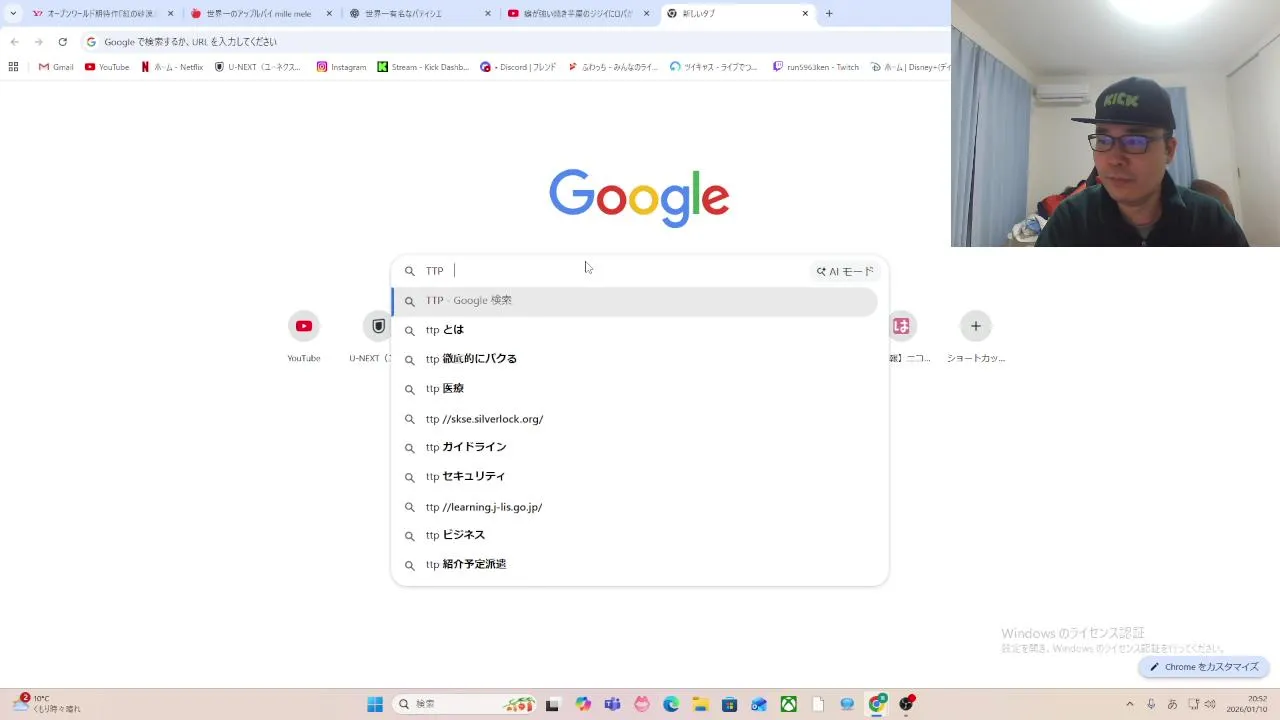Image resolution: width=1280 pixels, height=720 pixels.
Task: Click the taskbar 検索 search box
Action: click(465, 704)
